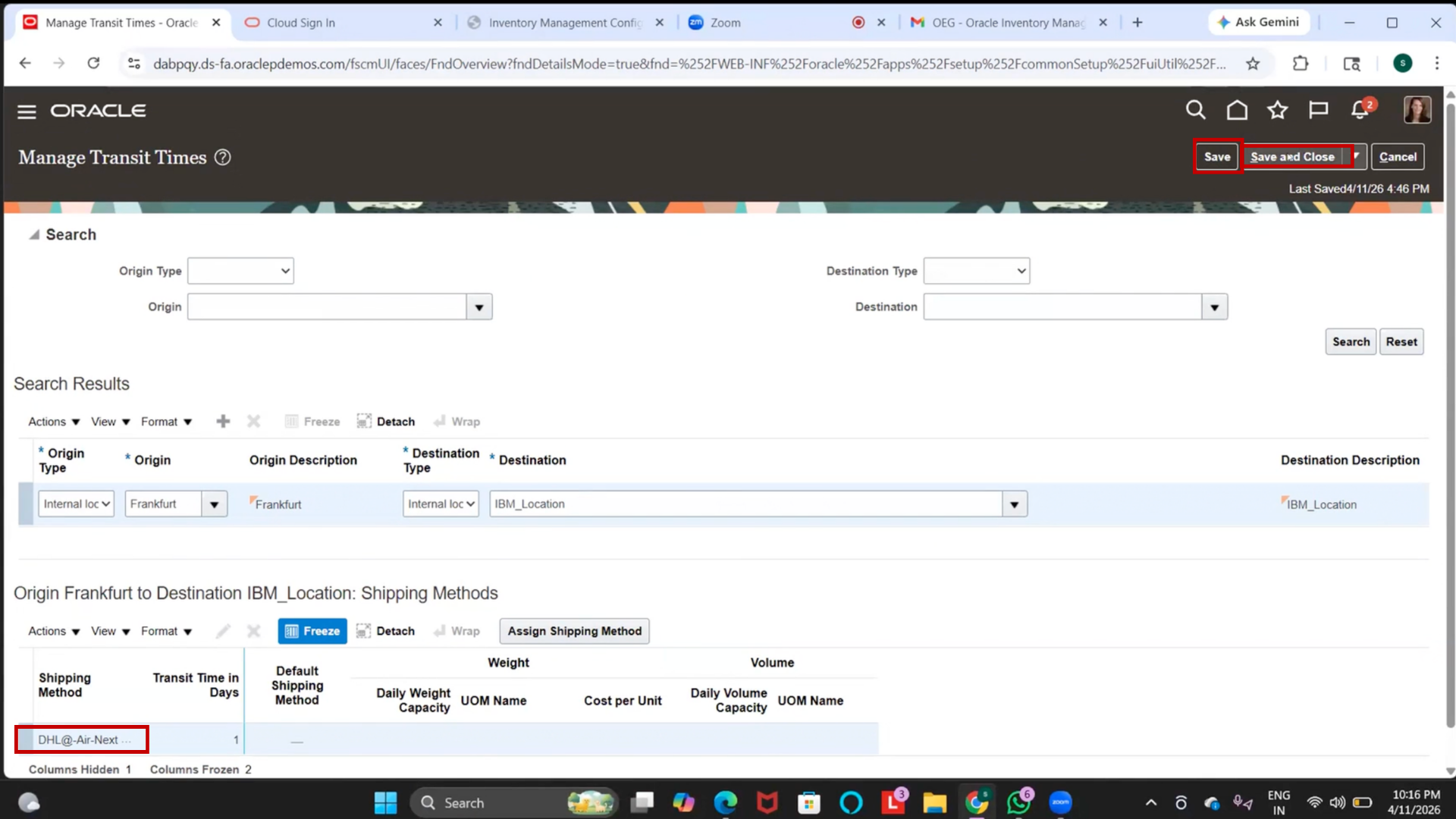The width and height of the screenshot is (1456, 819).
Task: Click Search Results delete X icon
Action: (254, 422)
